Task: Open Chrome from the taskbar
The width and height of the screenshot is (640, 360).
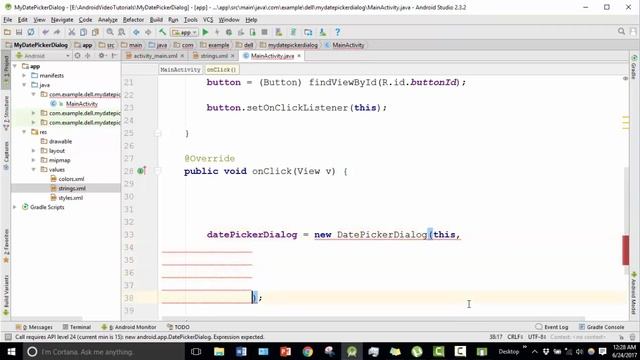Action: coord(308,351)
